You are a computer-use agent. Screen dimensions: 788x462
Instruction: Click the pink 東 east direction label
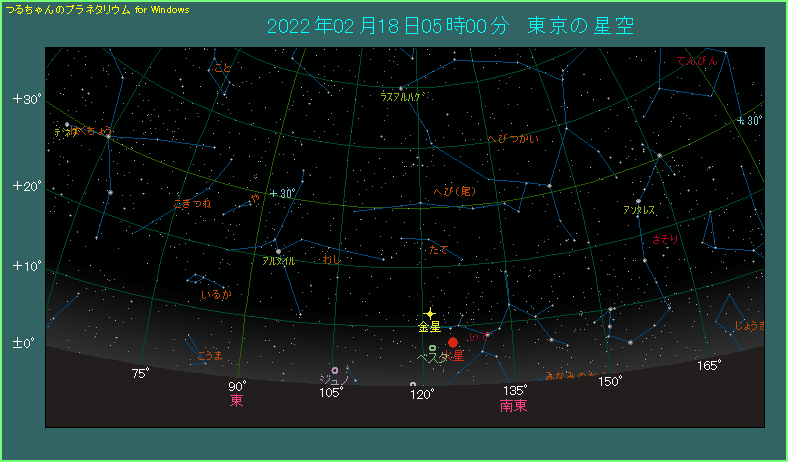(237, 402)
